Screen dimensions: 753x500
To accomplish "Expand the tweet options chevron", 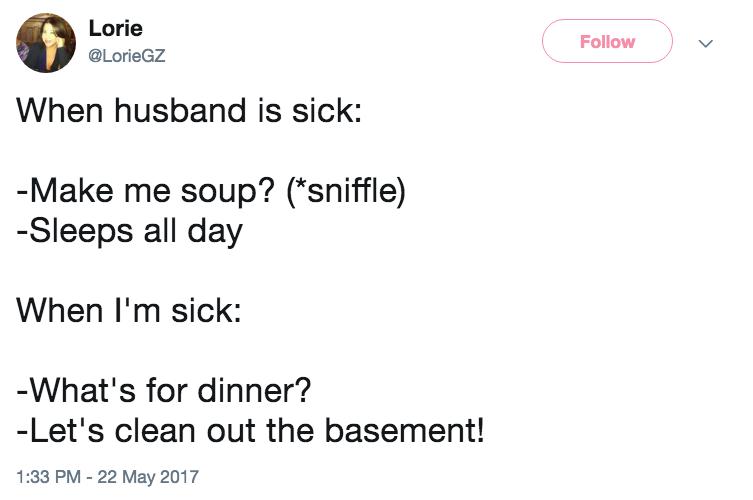I will (705, 43).
